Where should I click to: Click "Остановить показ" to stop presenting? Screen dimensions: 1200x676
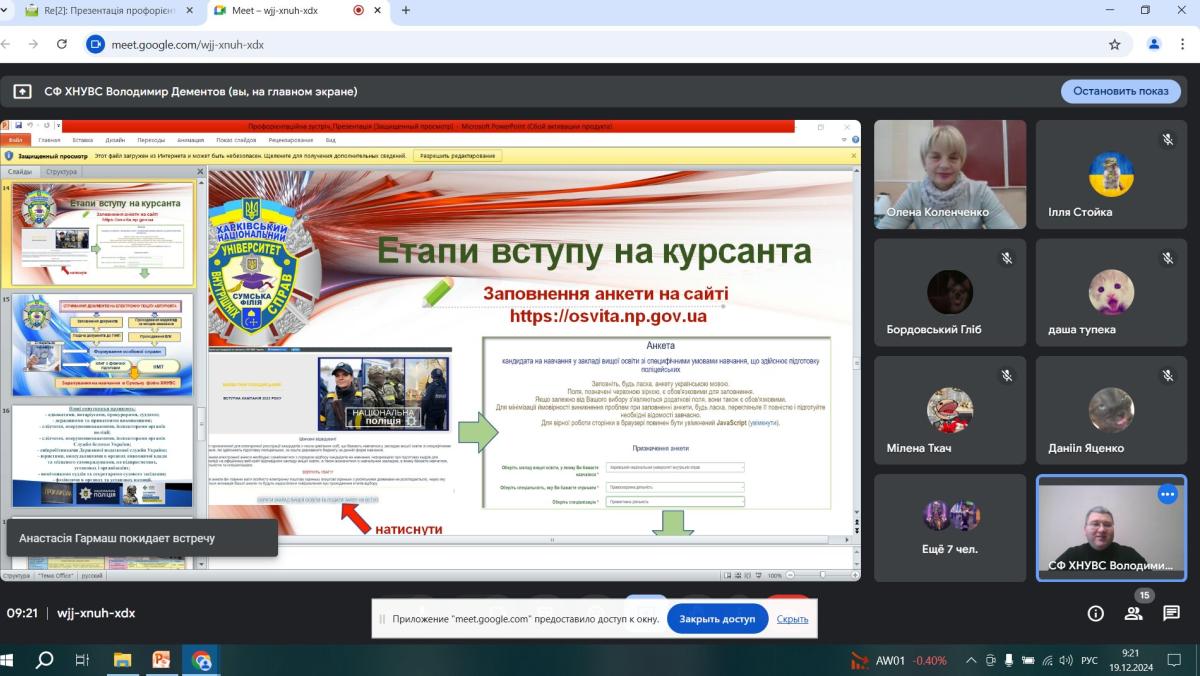[1120, 91]
